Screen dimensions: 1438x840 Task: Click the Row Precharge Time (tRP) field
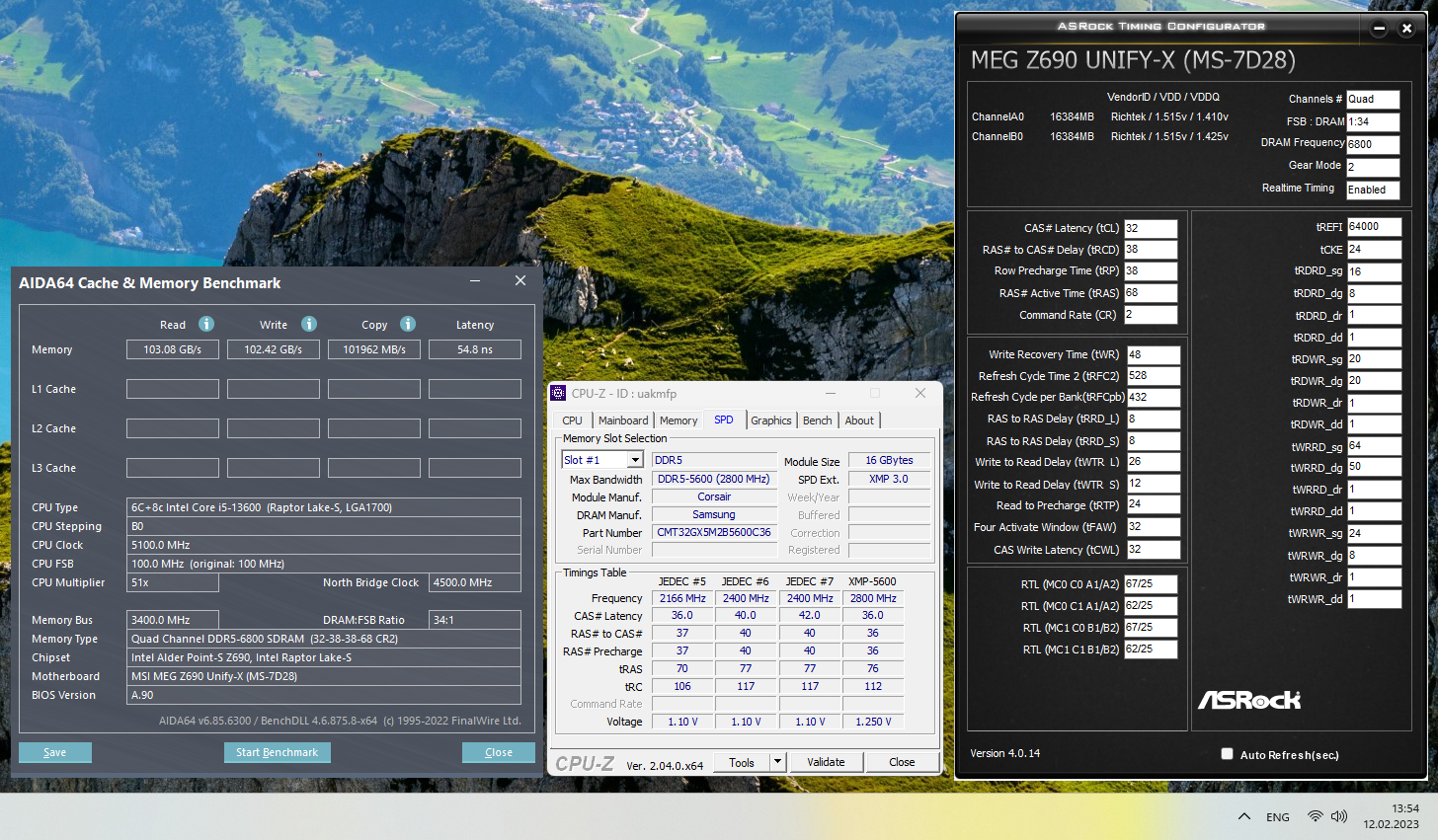pyautogui.click(x=1151, y=270)
